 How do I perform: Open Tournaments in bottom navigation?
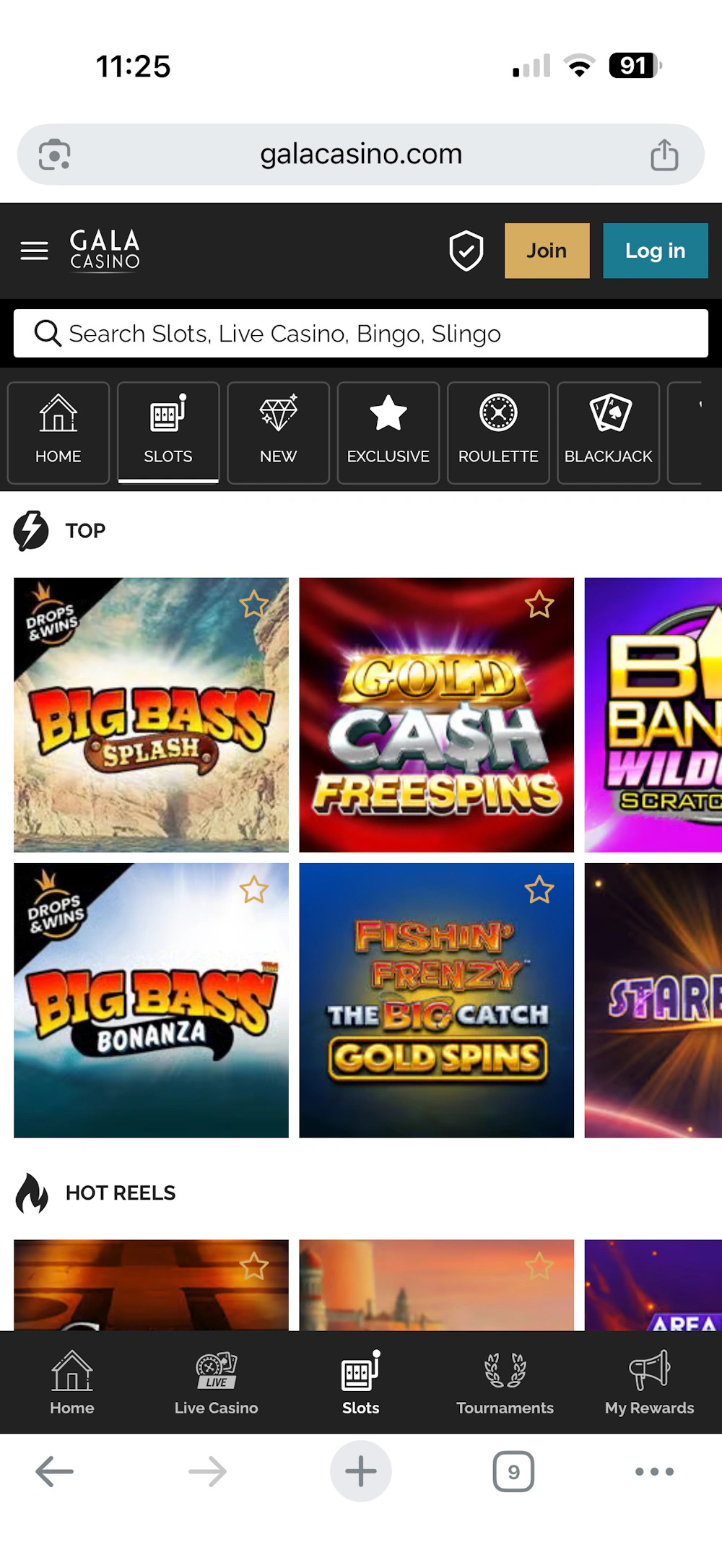(x=505, y=1382)
